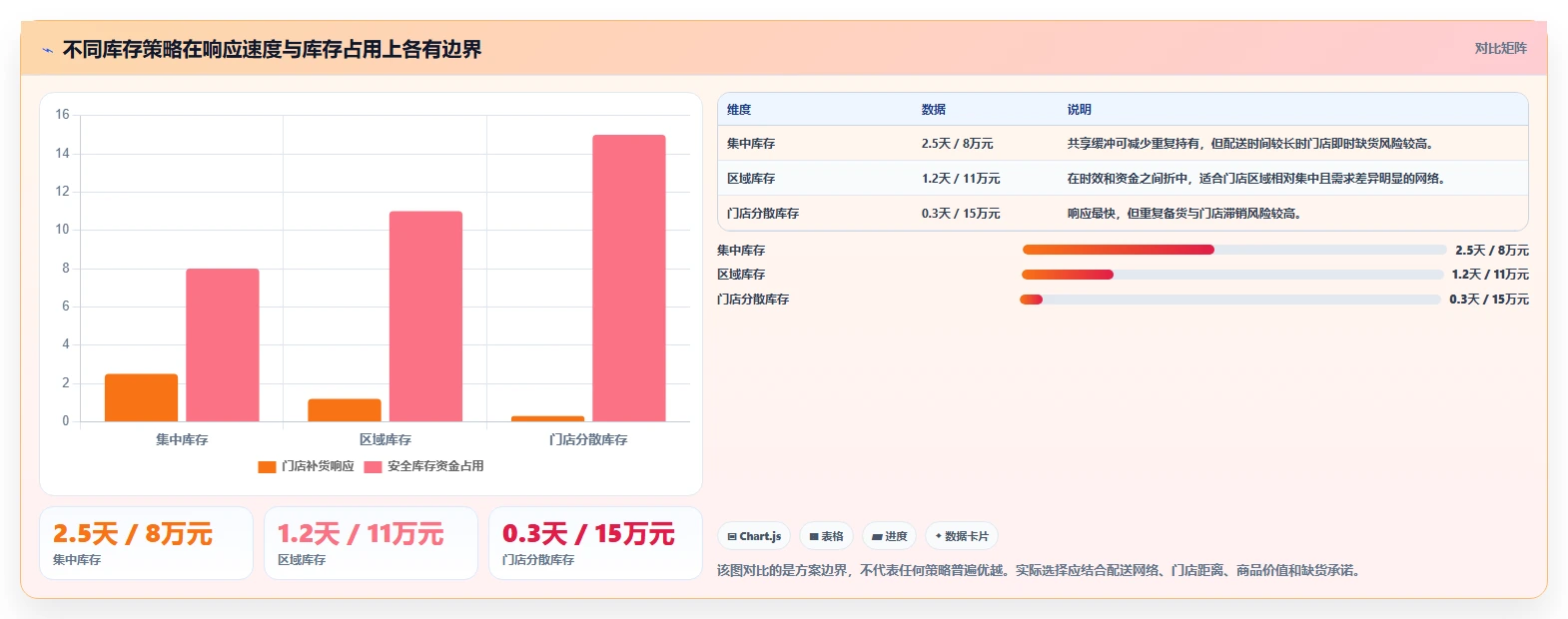Click the orange 区域库存 response bar

[x=345, y=410]
